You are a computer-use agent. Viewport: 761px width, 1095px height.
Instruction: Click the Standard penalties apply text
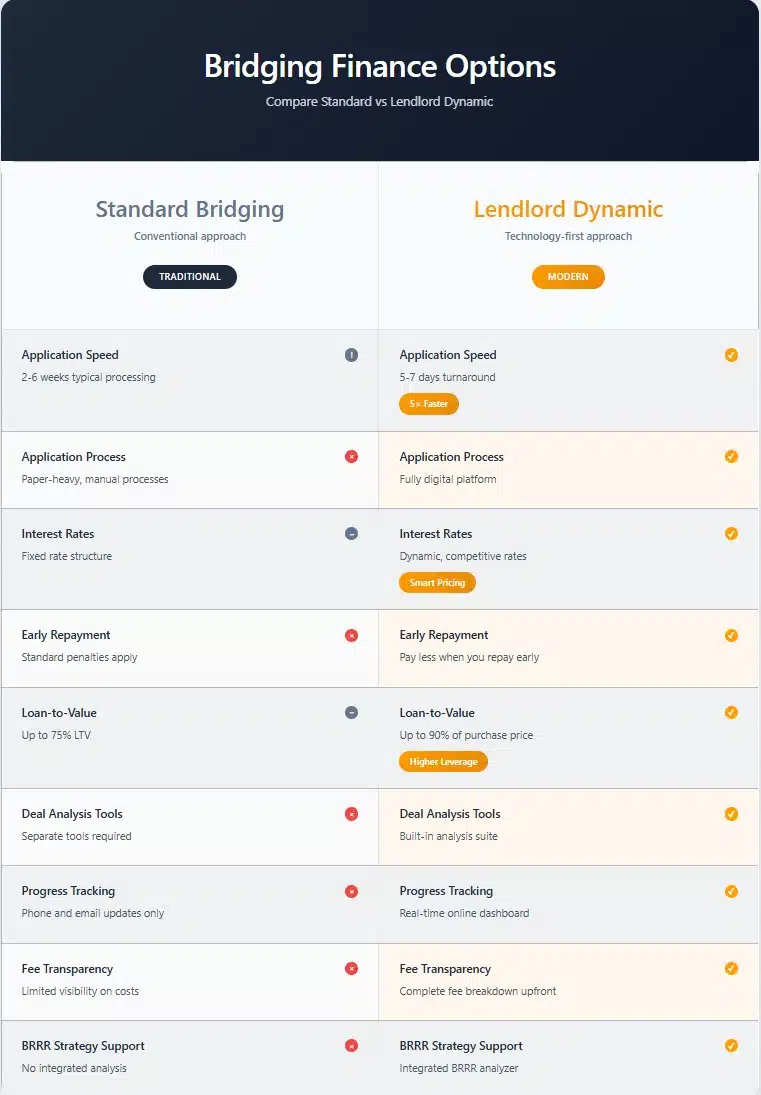pyautogui.click(x=80, y=657)
